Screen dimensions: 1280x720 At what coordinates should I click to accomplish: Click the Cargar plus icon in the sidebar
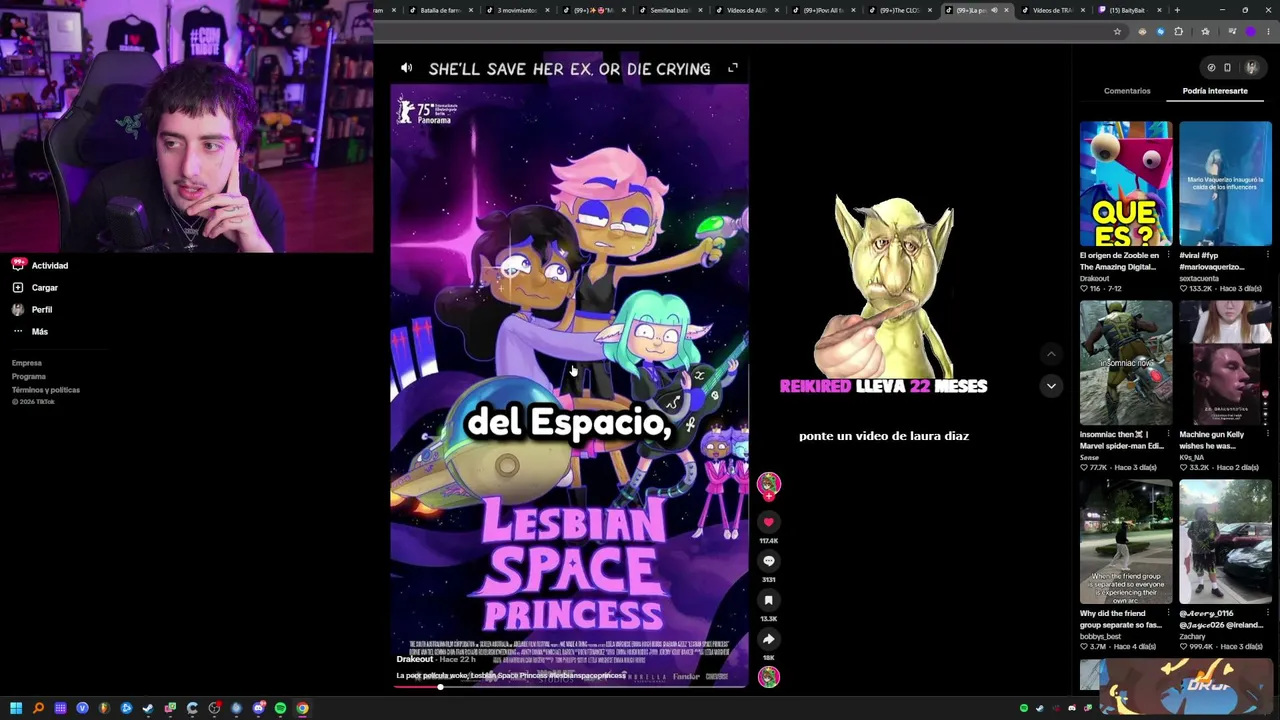(18, 288)
